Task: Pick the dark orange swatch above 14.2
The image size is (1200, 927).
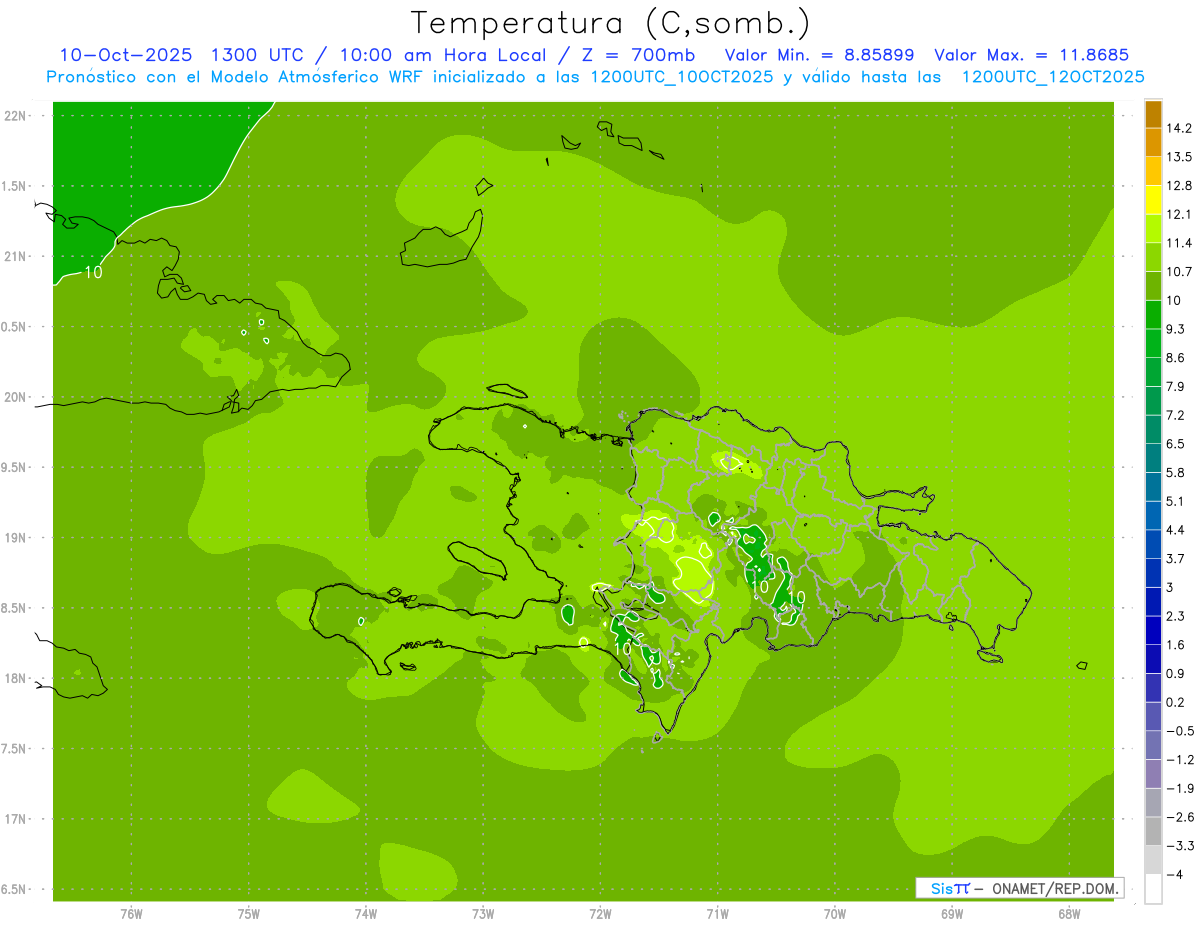Action: click(1153, 114)
